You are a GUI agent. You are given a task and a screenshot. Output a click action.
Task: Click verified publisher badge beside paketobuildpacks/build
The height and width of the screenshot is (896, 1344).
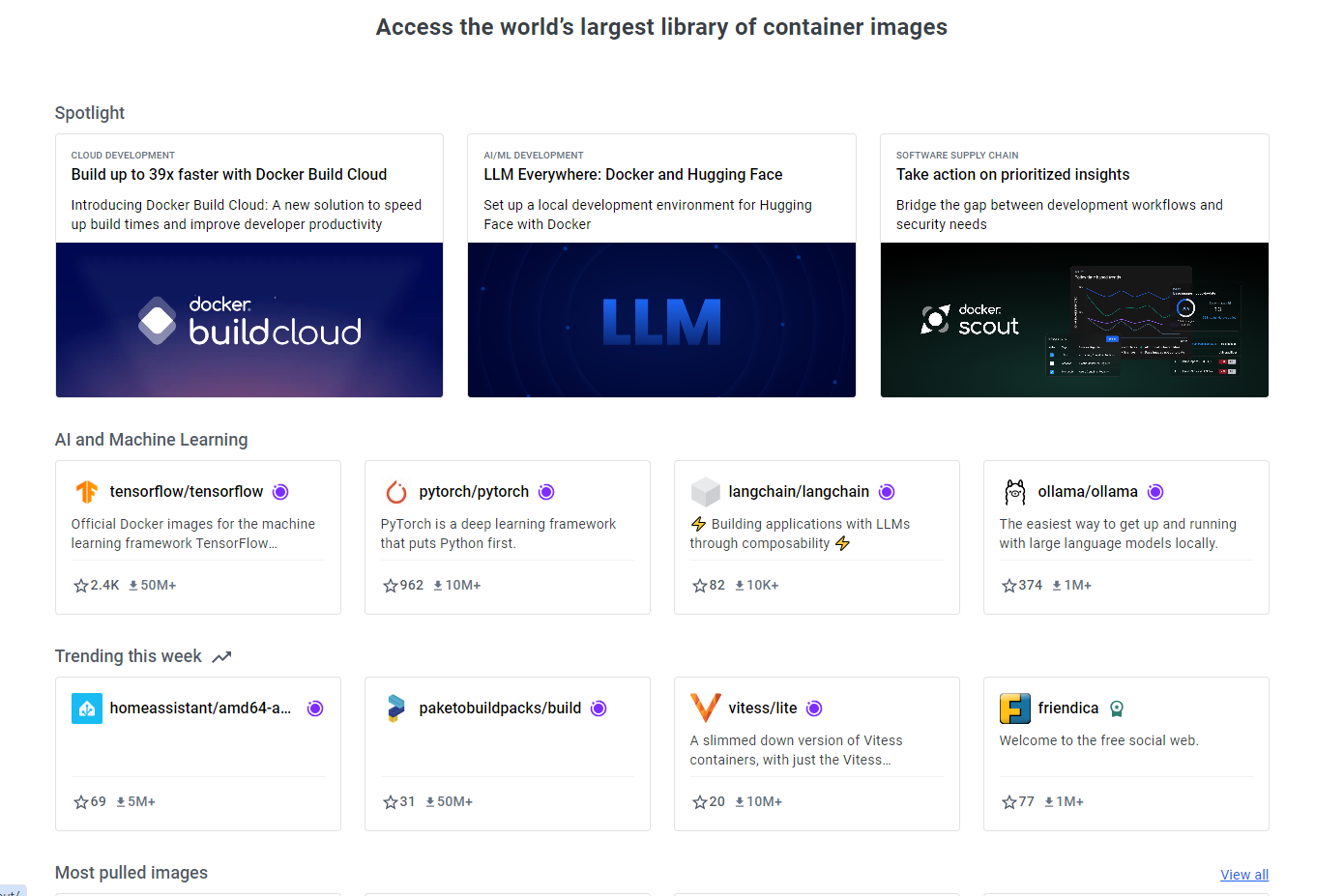[x=599, y=708]
